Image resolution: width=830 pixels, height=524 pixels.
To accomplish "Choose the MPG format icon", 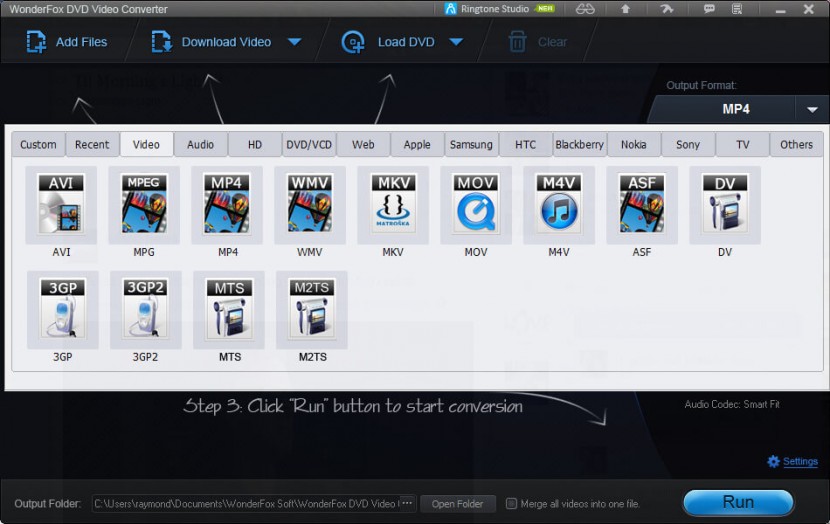I will [144, 205].
